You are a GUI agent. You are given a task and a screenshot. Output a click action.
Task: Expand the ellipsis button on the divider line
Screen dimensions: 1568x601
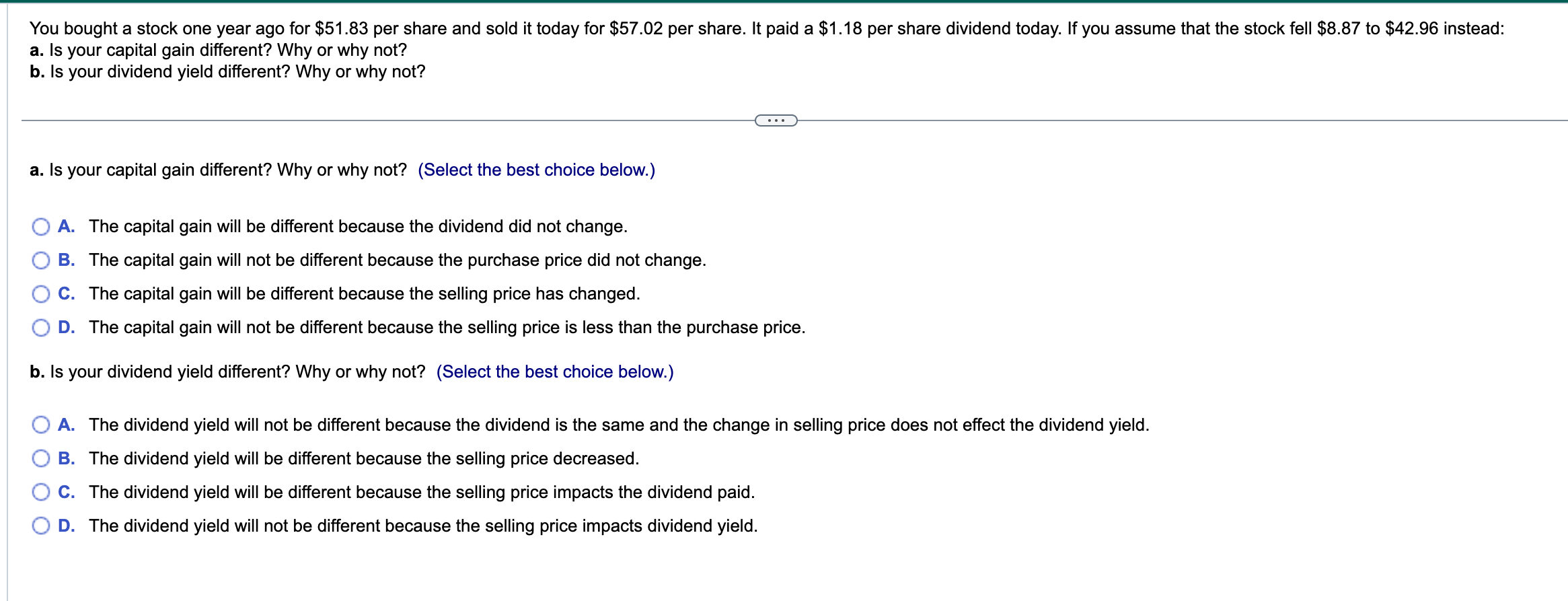[776, 120]
